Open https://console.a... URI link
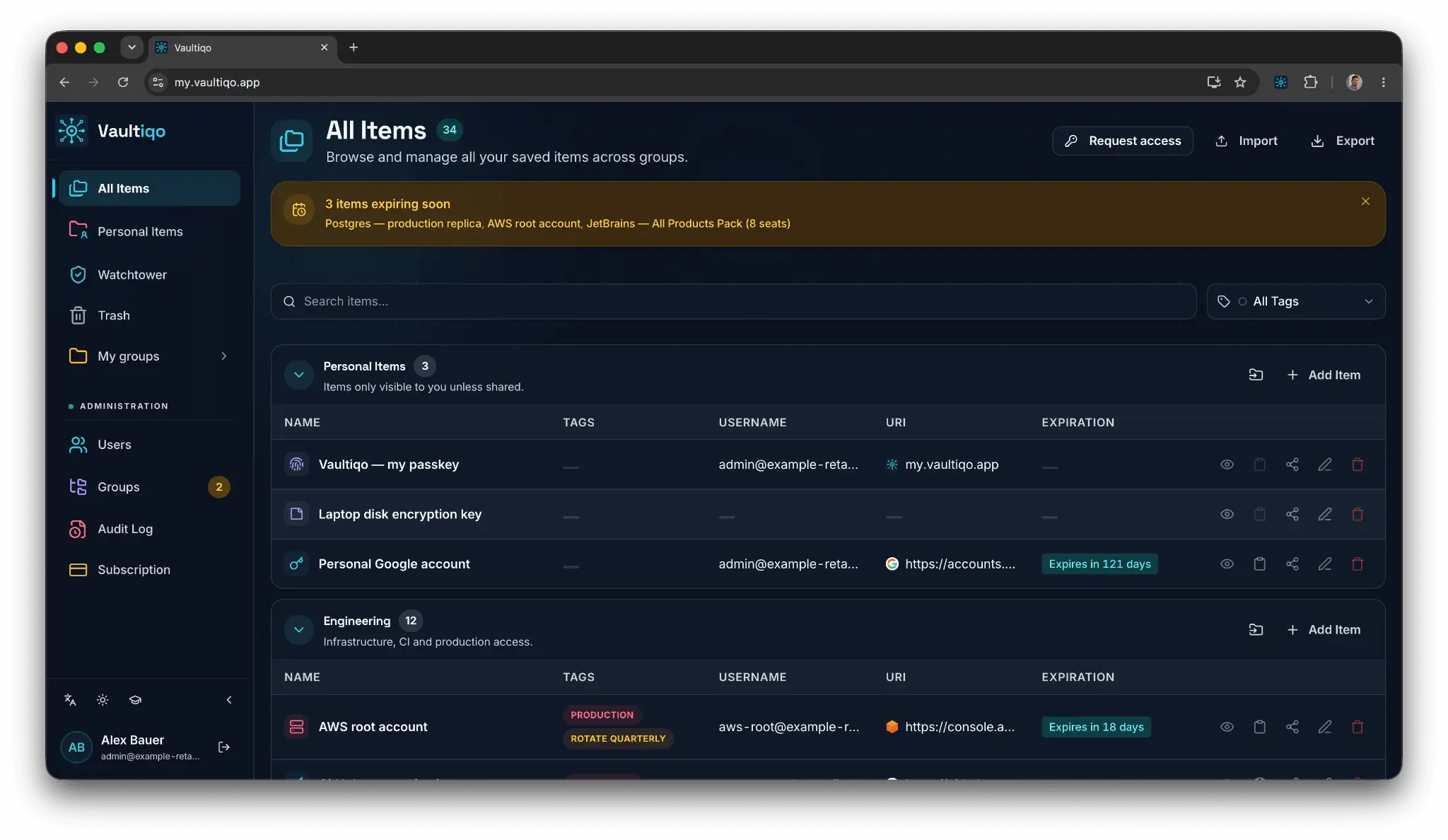Screen dimensions: 1448x840 (x=959, y=727)
